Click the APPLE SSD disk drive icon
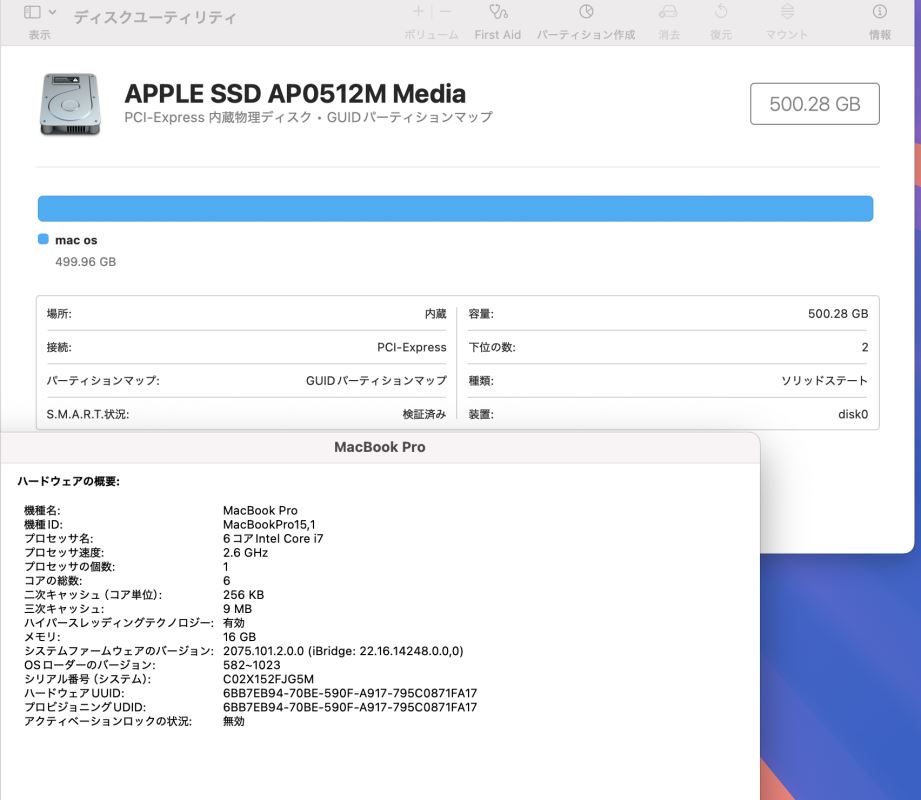The height and width of the screenshot is (800, 921). 70,104
